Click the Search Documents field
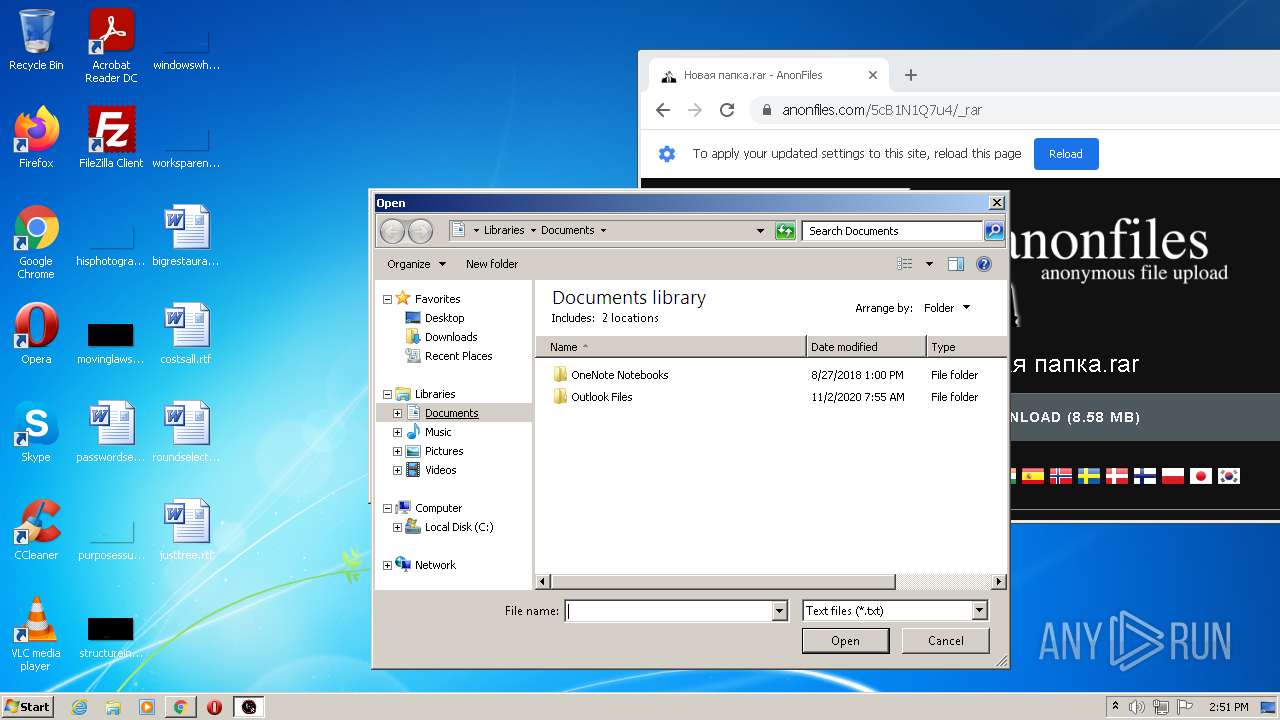Viewport: 1280px width, 720px height. pyautogui.click(x=892, y=231)
